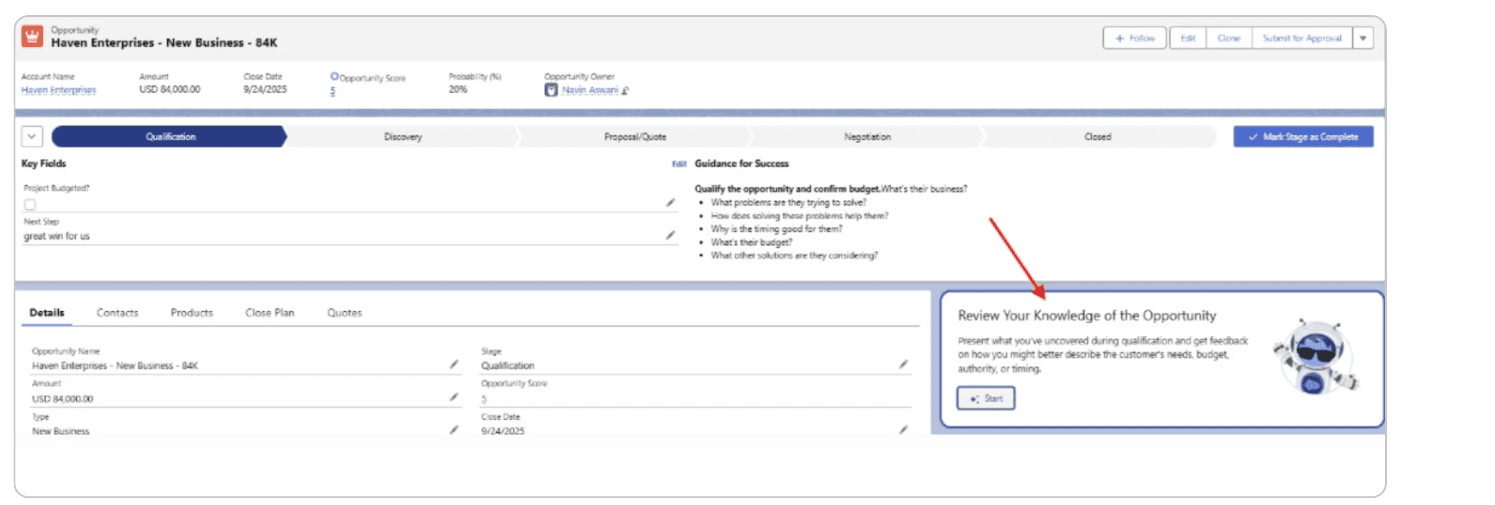Click the Follow button
Image resolution: width=1495 pixels, height=505 pixels.
1135,38
